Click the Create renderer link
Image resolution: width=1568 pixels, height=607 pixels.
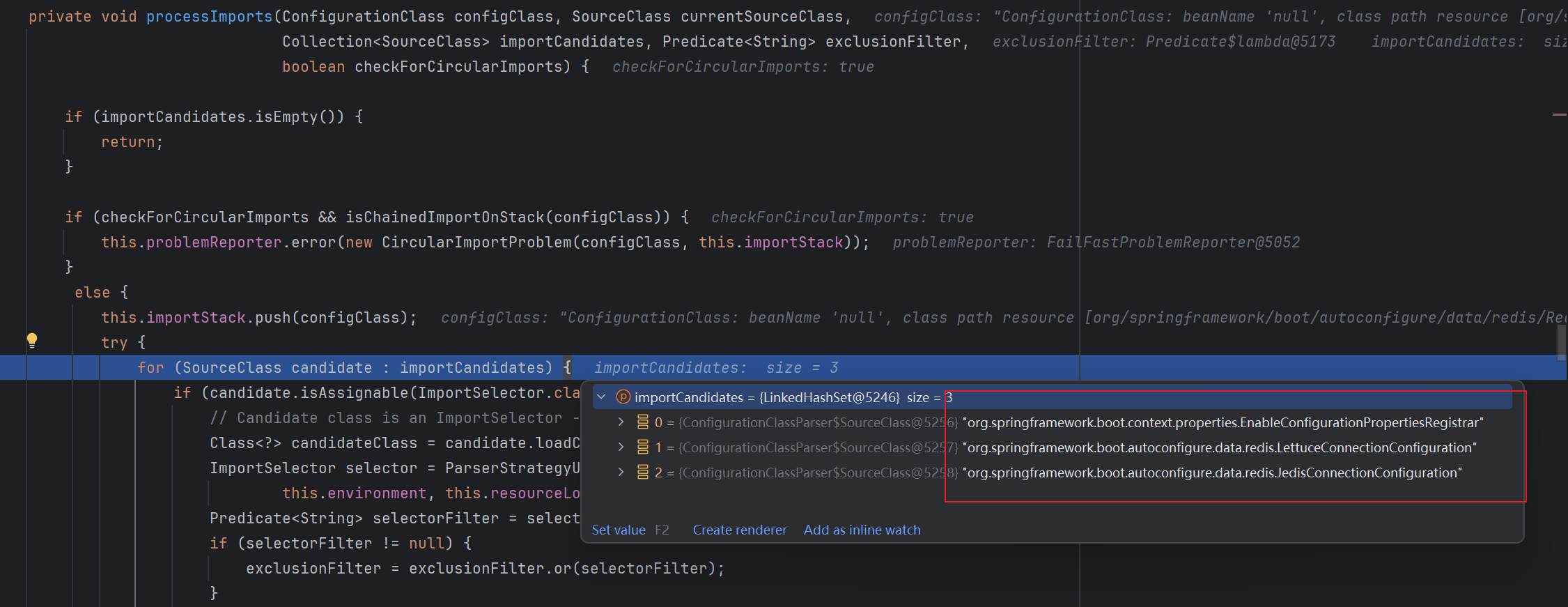(x=740, y=530)
